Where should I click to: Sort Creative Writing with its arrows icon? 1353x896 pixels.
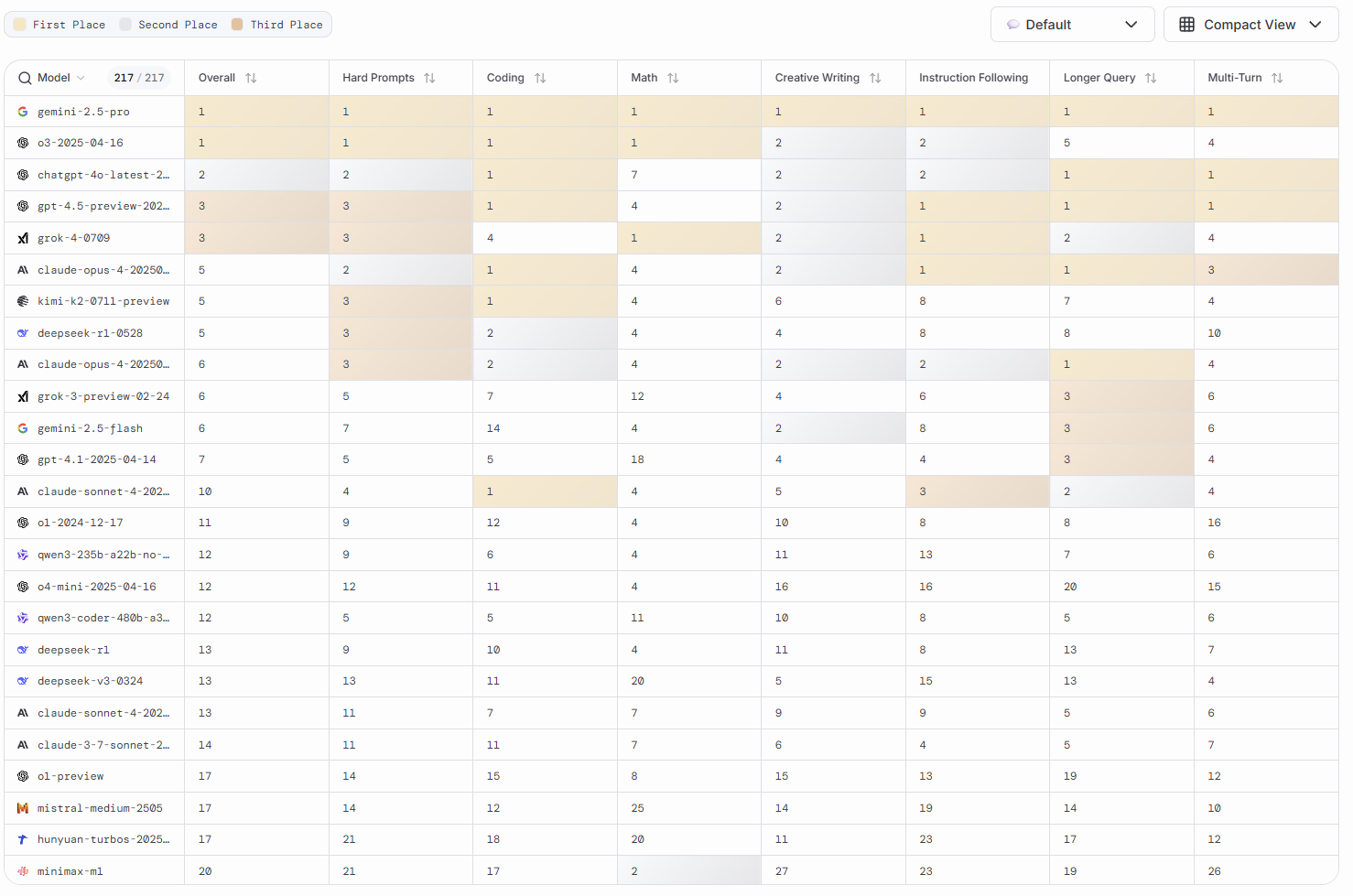click(875, 79)
